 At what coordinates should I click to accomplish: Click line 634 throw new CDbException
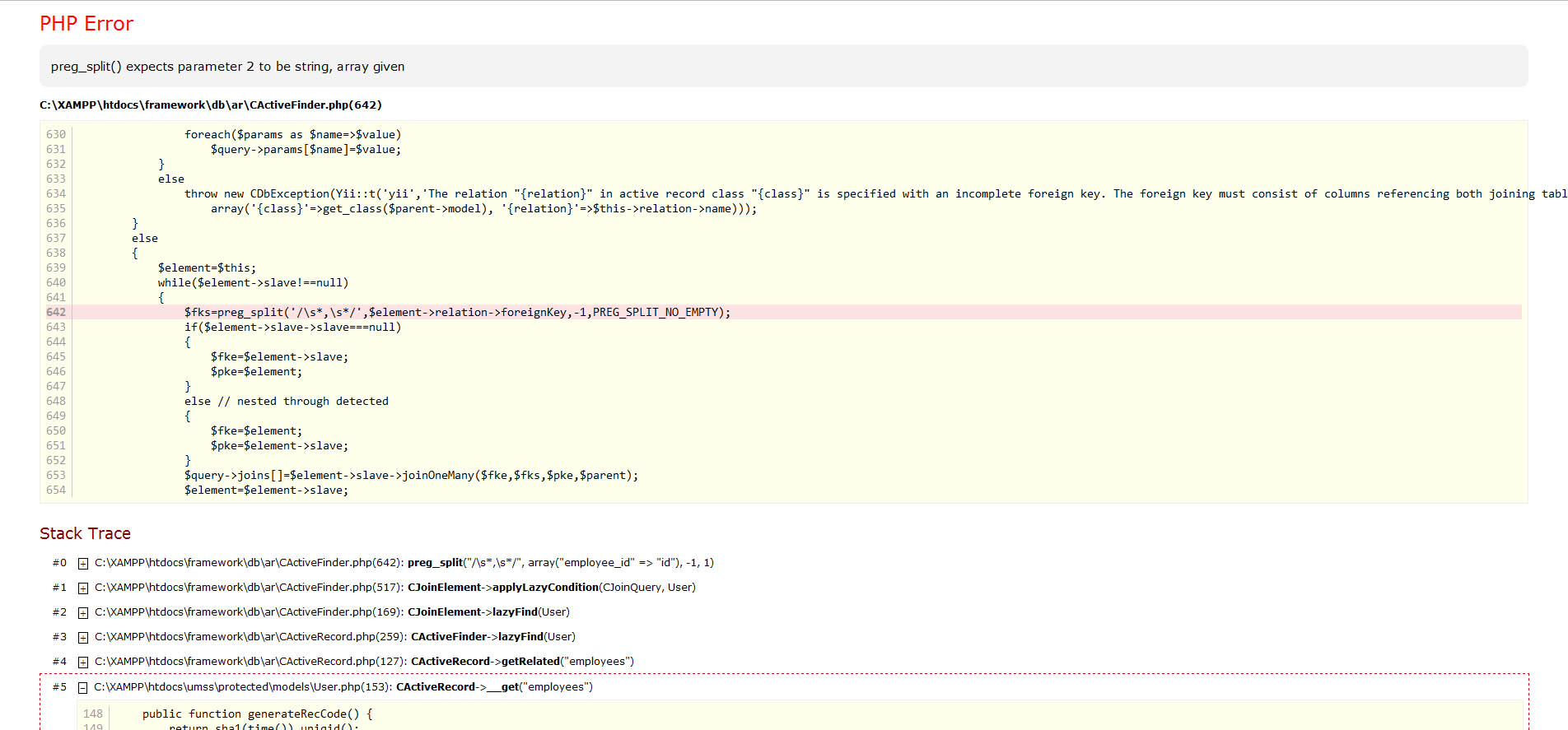(875, 194)
